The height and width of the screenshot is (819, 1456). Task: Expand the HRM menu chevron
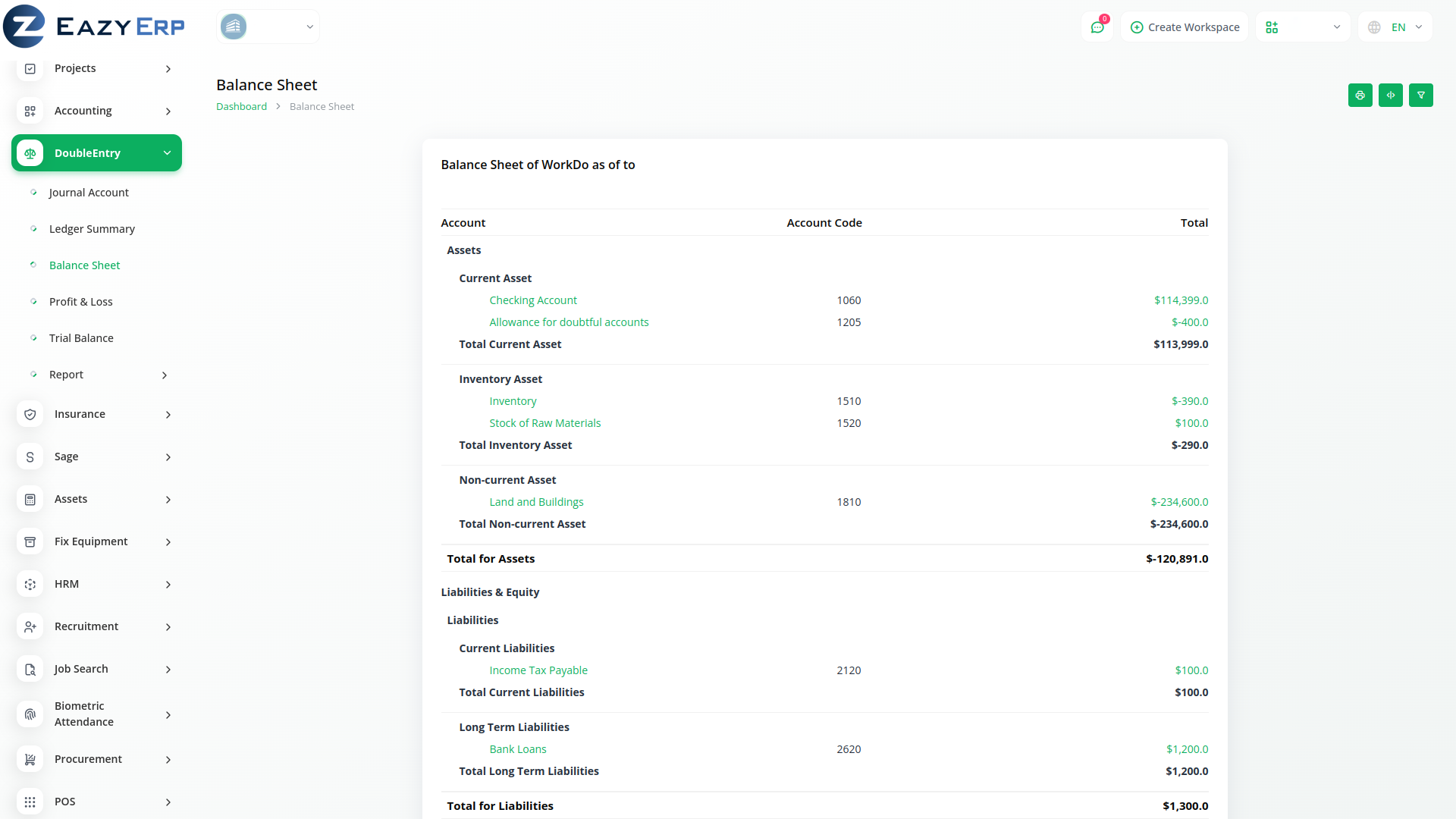tap(168, 585)
